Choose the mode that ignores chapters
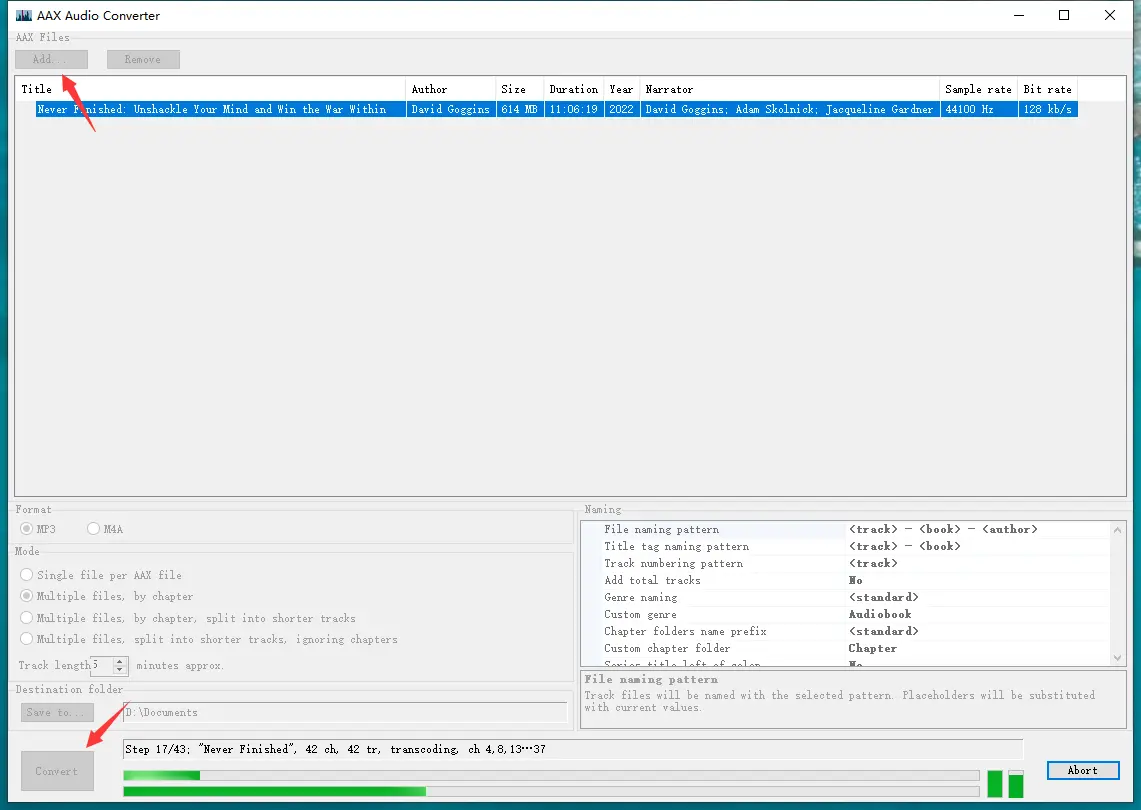The width and height of the screenshot is (1141, 810). pos(24,639)
